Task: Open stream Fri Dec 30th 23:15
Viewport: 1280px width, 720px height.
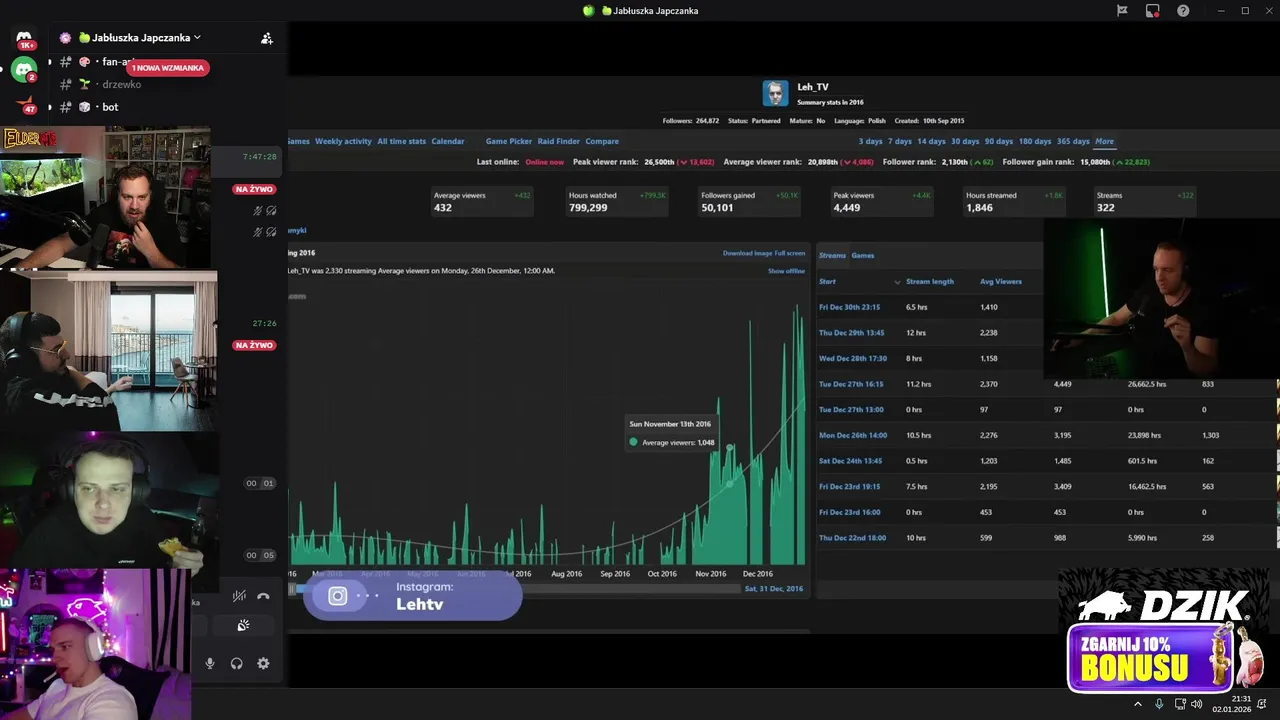Action: pos(849,307)
